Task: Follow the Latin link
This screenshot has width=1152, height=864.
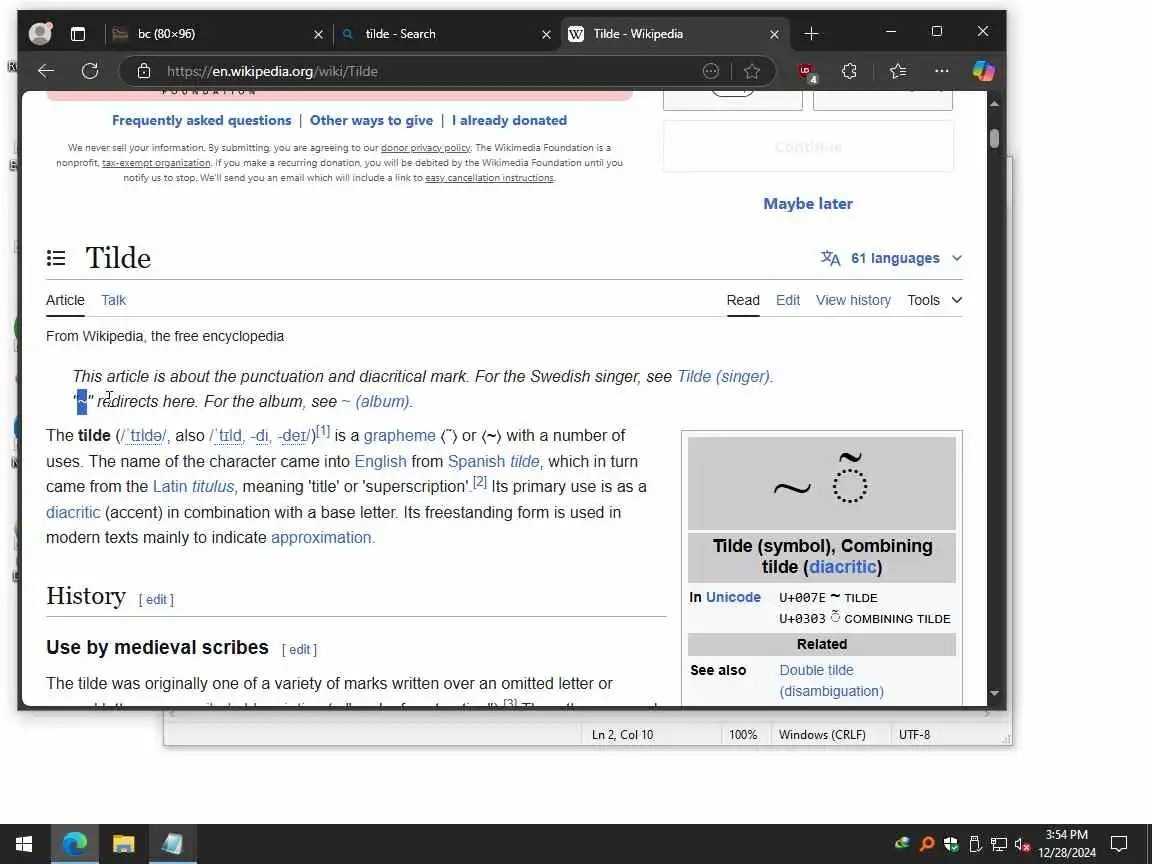Action: (x=170, y=486)
